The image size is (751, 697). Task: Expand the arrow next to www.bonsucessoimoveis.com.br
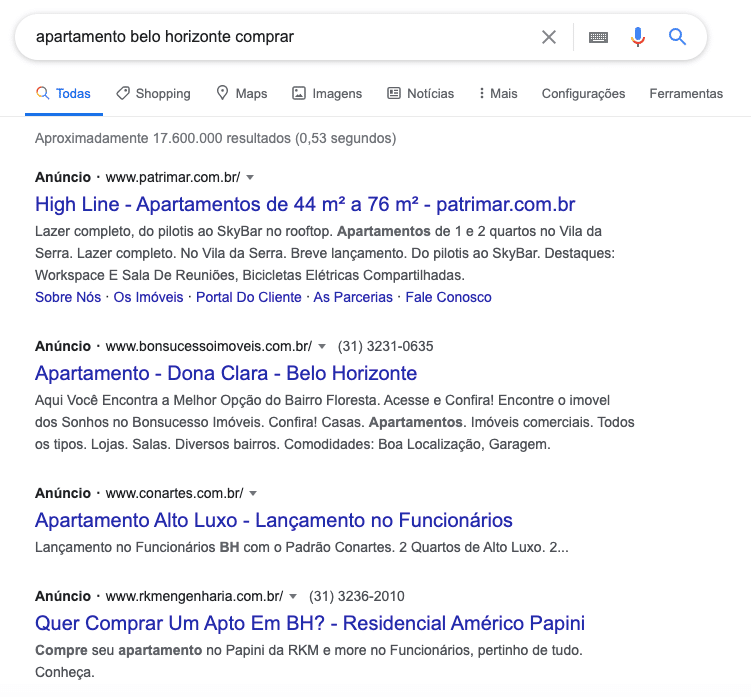322,347
